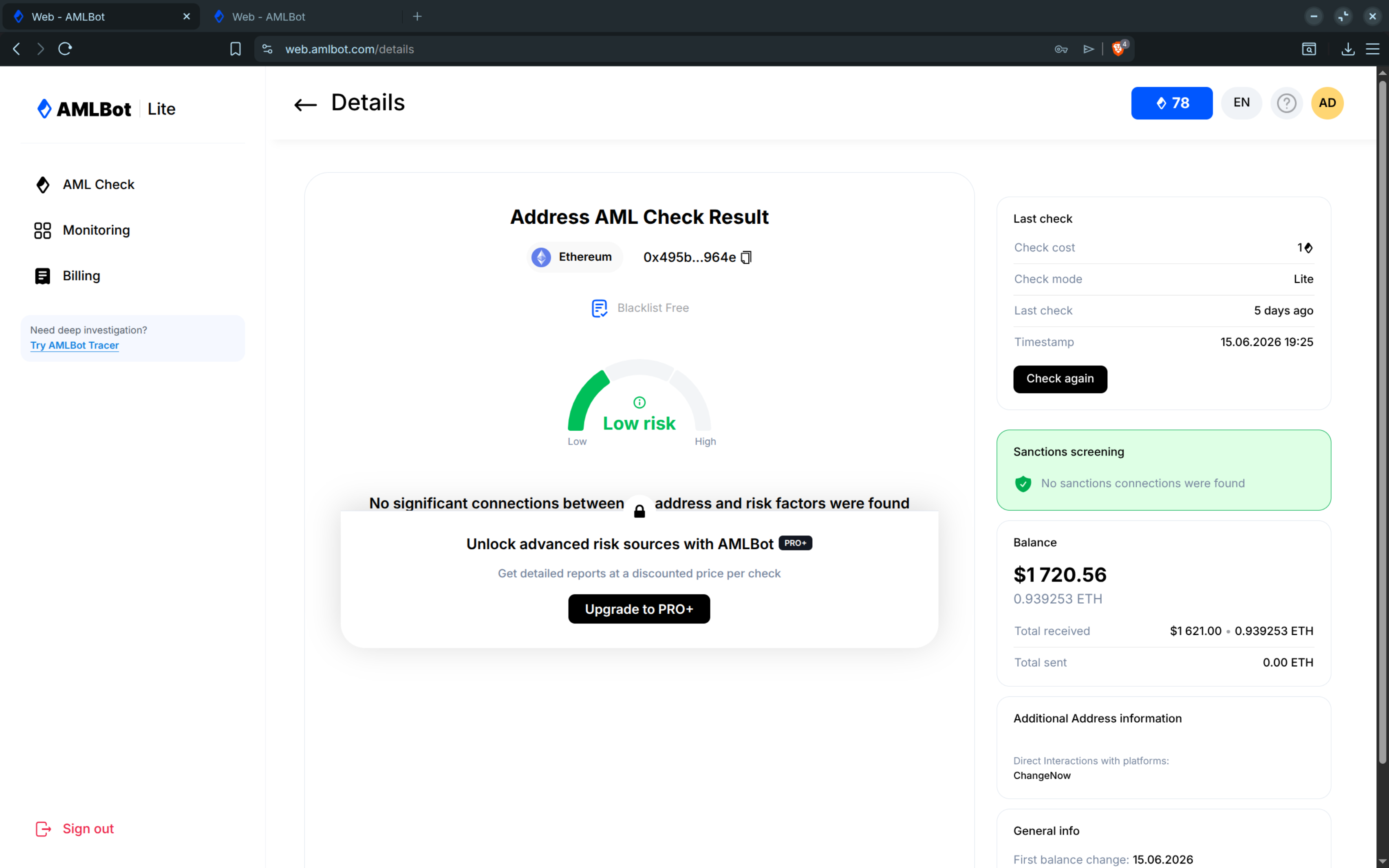Click the Brave Shields lion icon
The width and height of the screenshot is (1389, 868).
click(x=1119, y=49)
